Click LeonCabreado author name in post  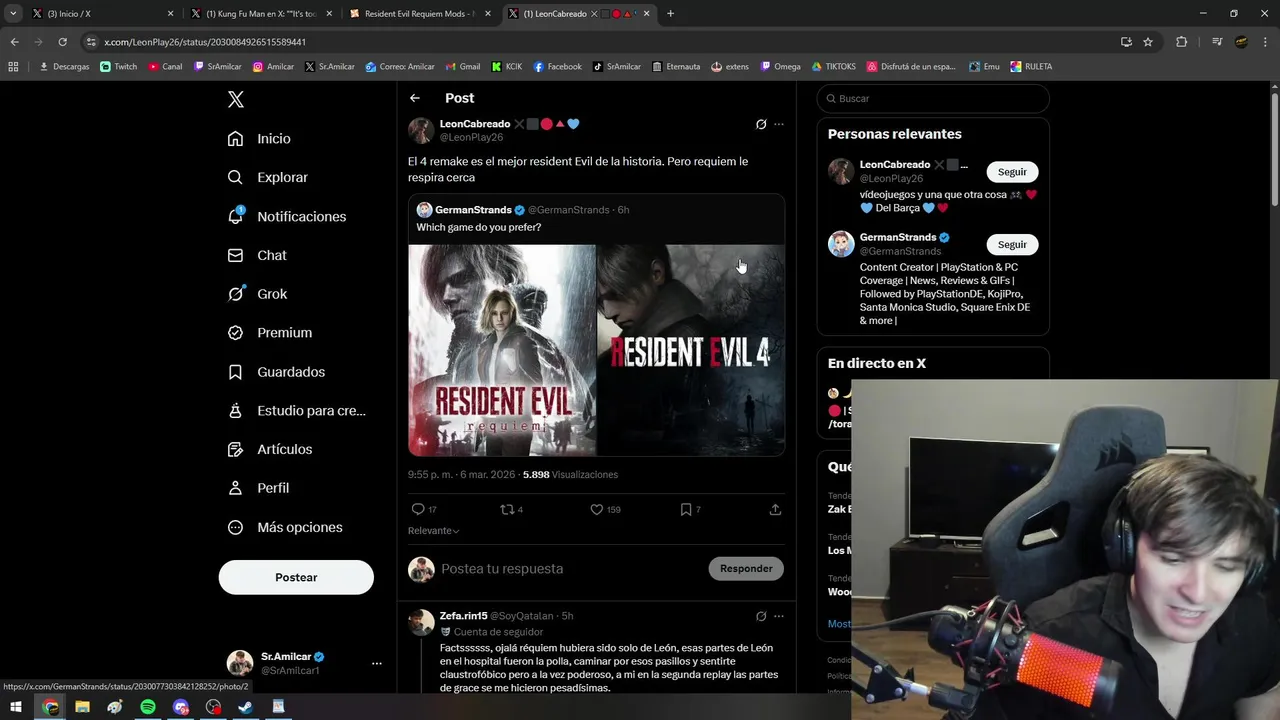pyautogui.click(x=475, y=124)
